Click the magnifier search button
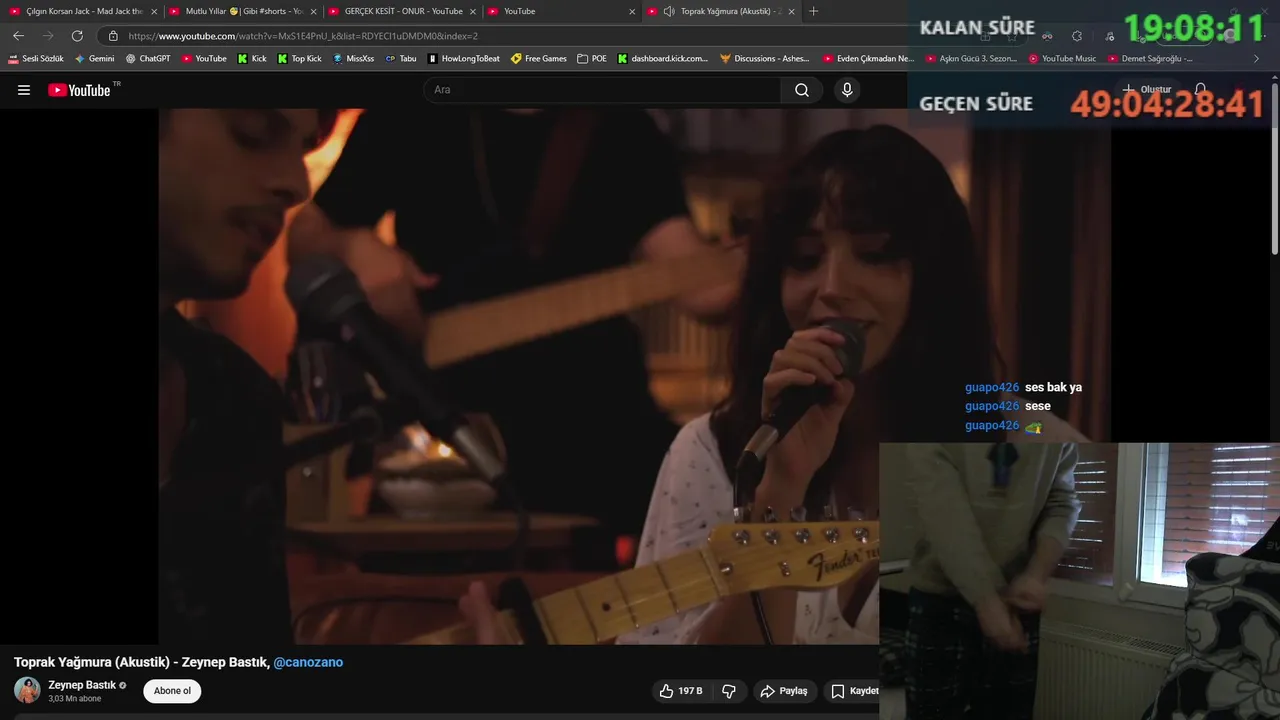 [x=802, y=90]
